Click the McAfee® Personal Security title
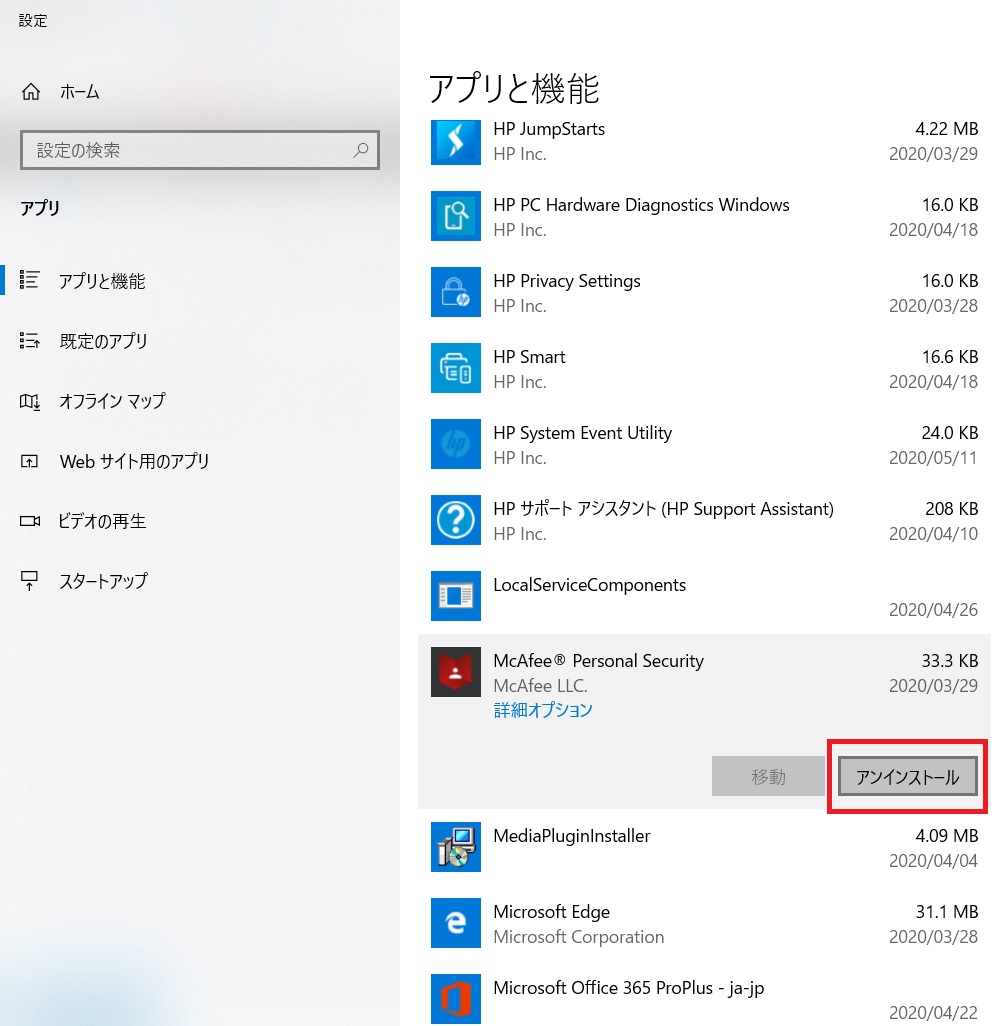The width and height of the screenshot is (992, 1026). point(598,661)
